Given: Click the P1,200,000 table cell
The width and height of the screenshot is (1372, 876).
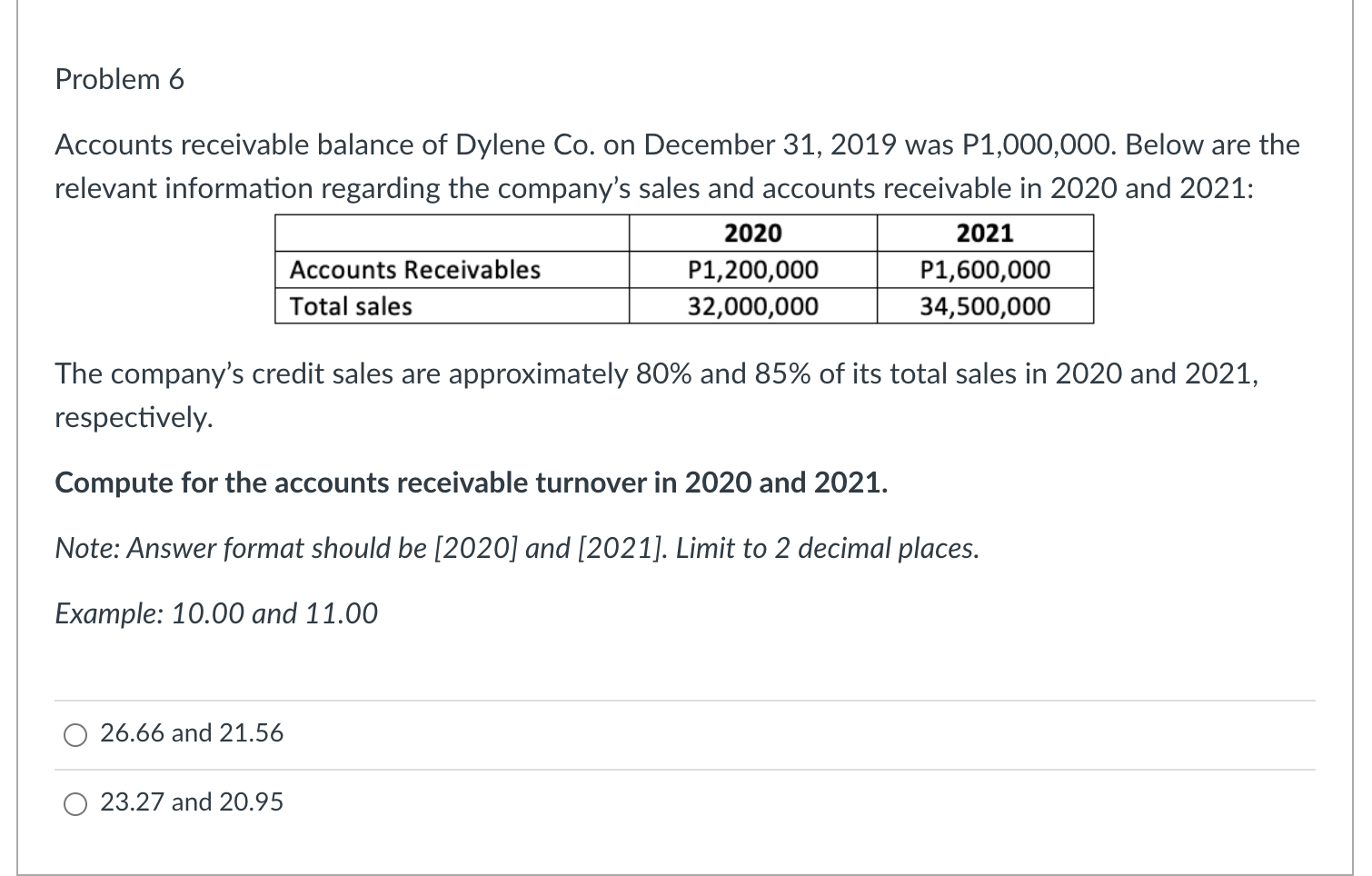Looking at the screenshot, I should (753, 270).
